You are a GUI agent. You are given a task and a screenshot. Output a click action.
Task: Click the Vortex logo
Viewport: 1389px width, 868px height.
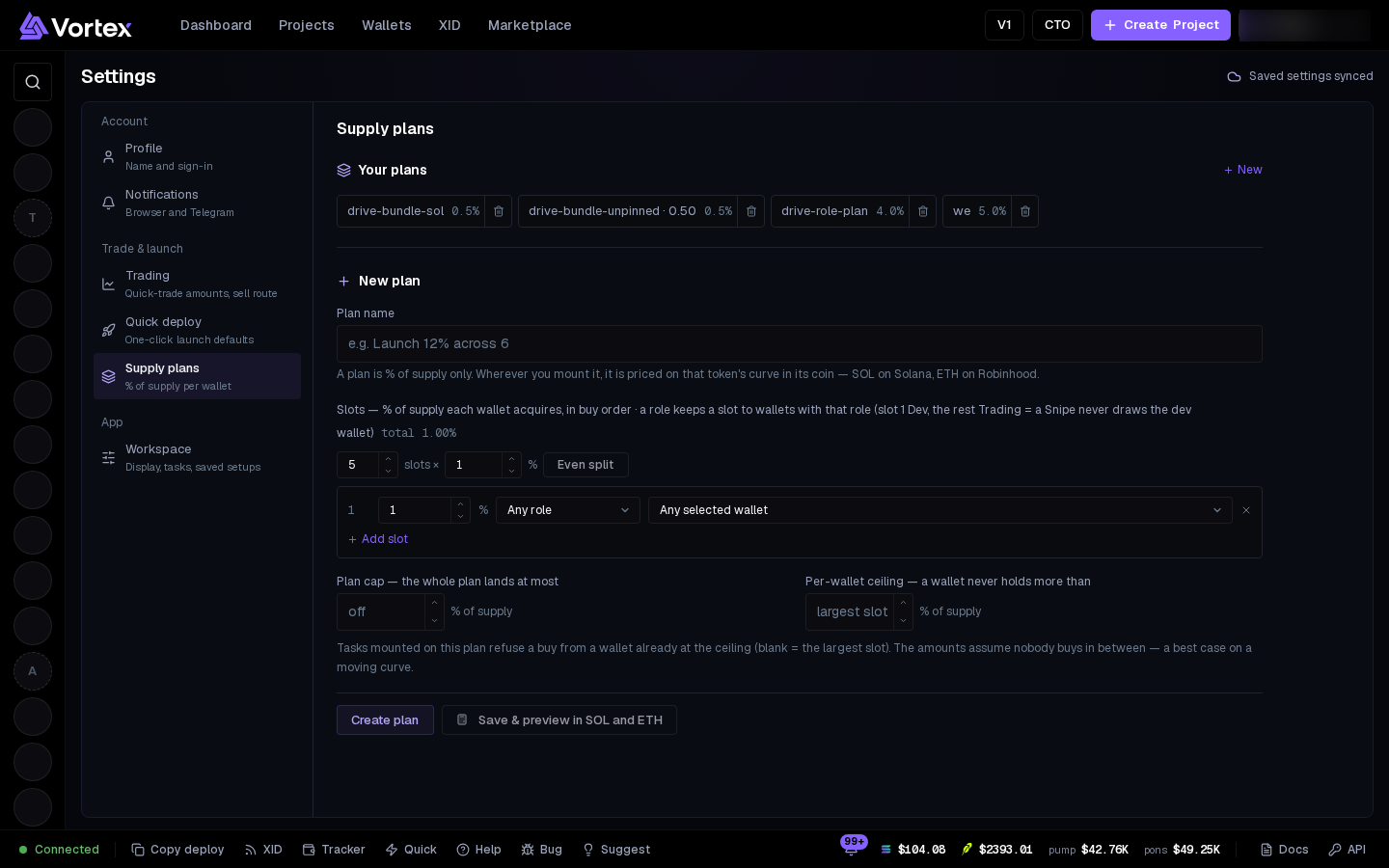coord(75,26)
